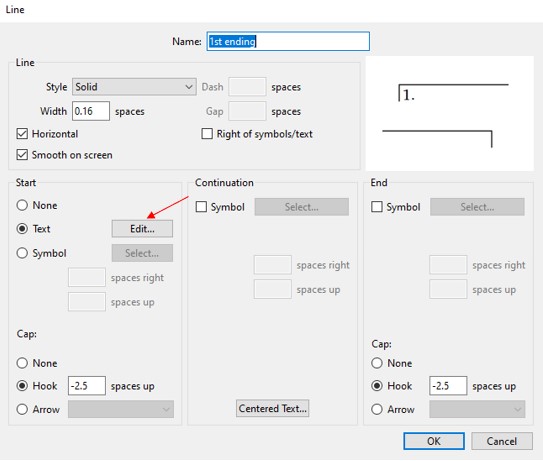Open the Centered Text... dialog
This screenshot has width=543, height=461.
[x=273, y=408]
